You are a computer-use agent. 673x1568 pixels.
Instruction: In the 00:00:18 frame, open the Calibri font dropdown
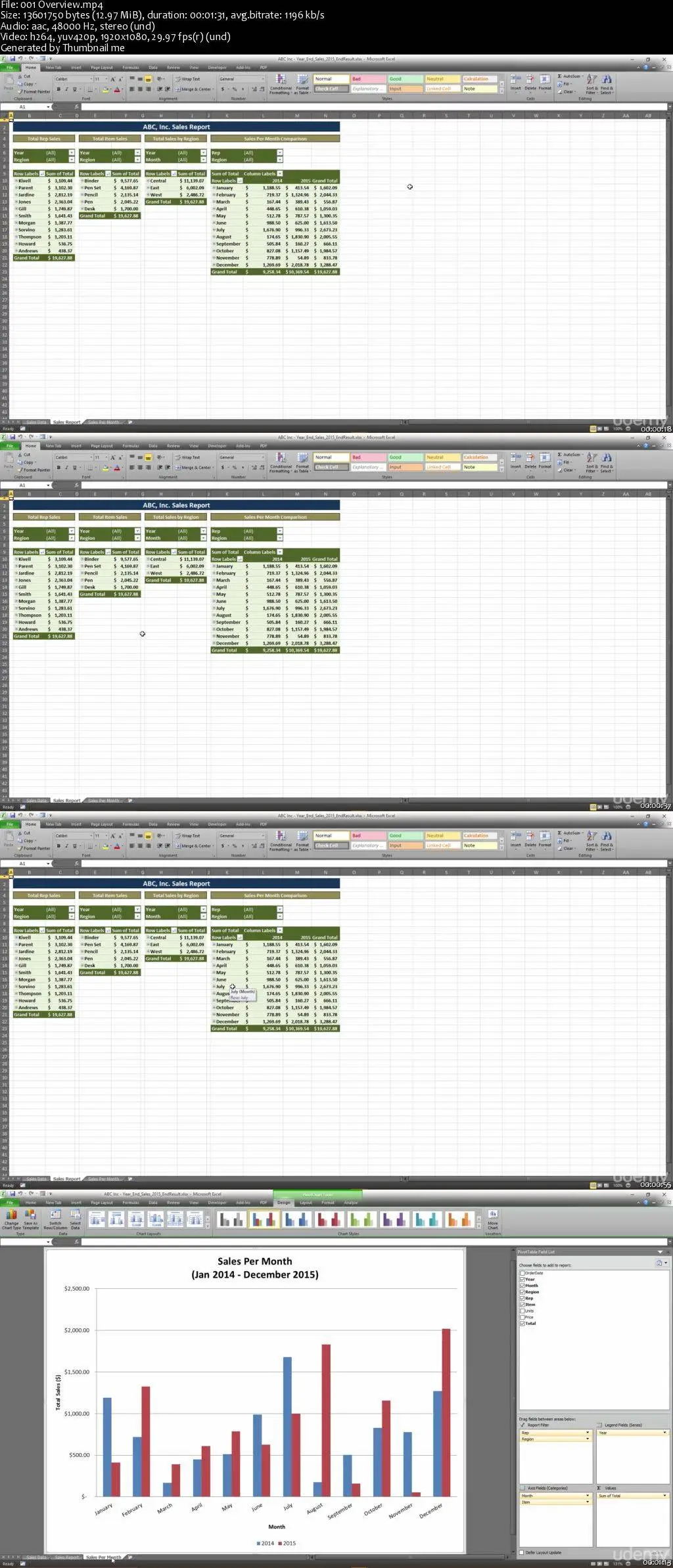pyautogui.click(x=89, y=79)
